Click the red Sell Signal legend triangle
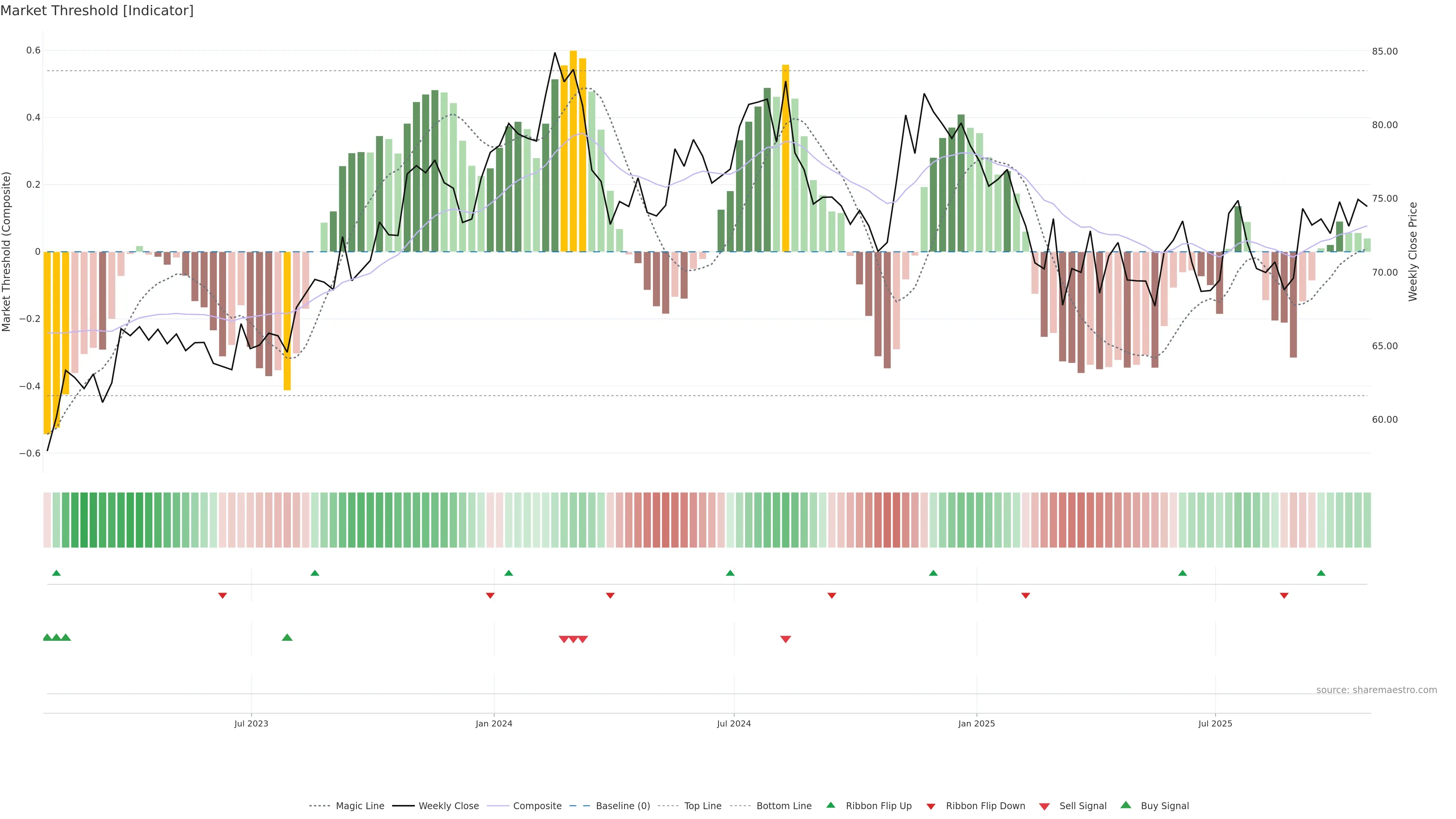This screenshot has height=819, width=1456. (1044, 806)
